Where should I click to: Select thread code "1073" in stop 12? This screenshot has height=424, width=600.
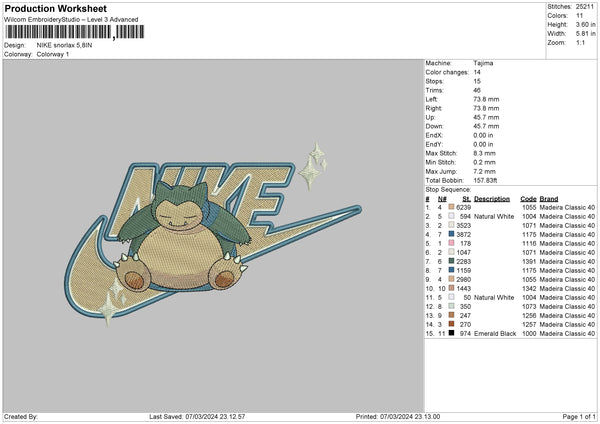529,306
